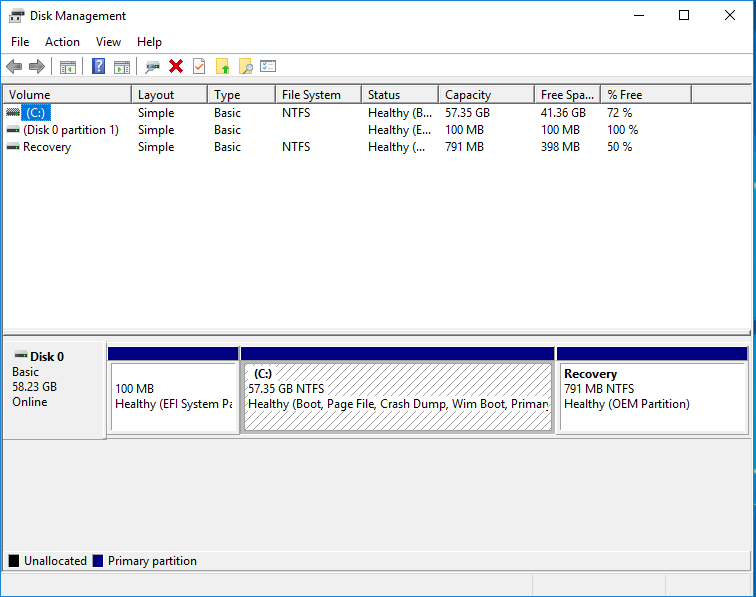756x597 pixels.
Task: Click the 57.35 GB capacity cell
Action: (x=467, y=112)
